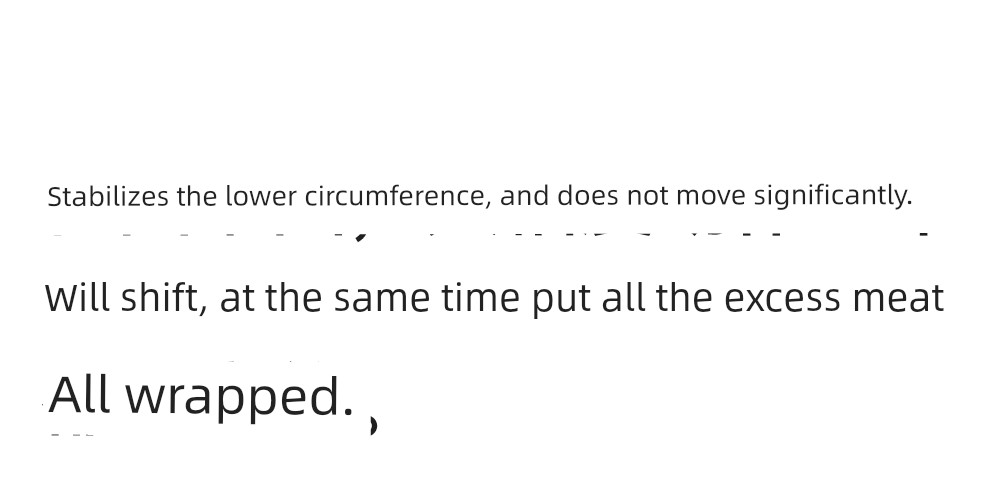The width and height of the screenshot is (1000, 499).
Task: Click the stray comma mark after "wrapped."
Action: 374,425
